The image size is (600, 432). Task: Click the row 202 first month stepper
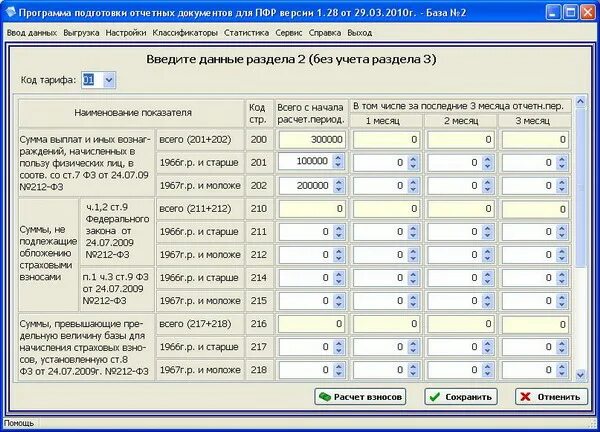tap(413, 186)
